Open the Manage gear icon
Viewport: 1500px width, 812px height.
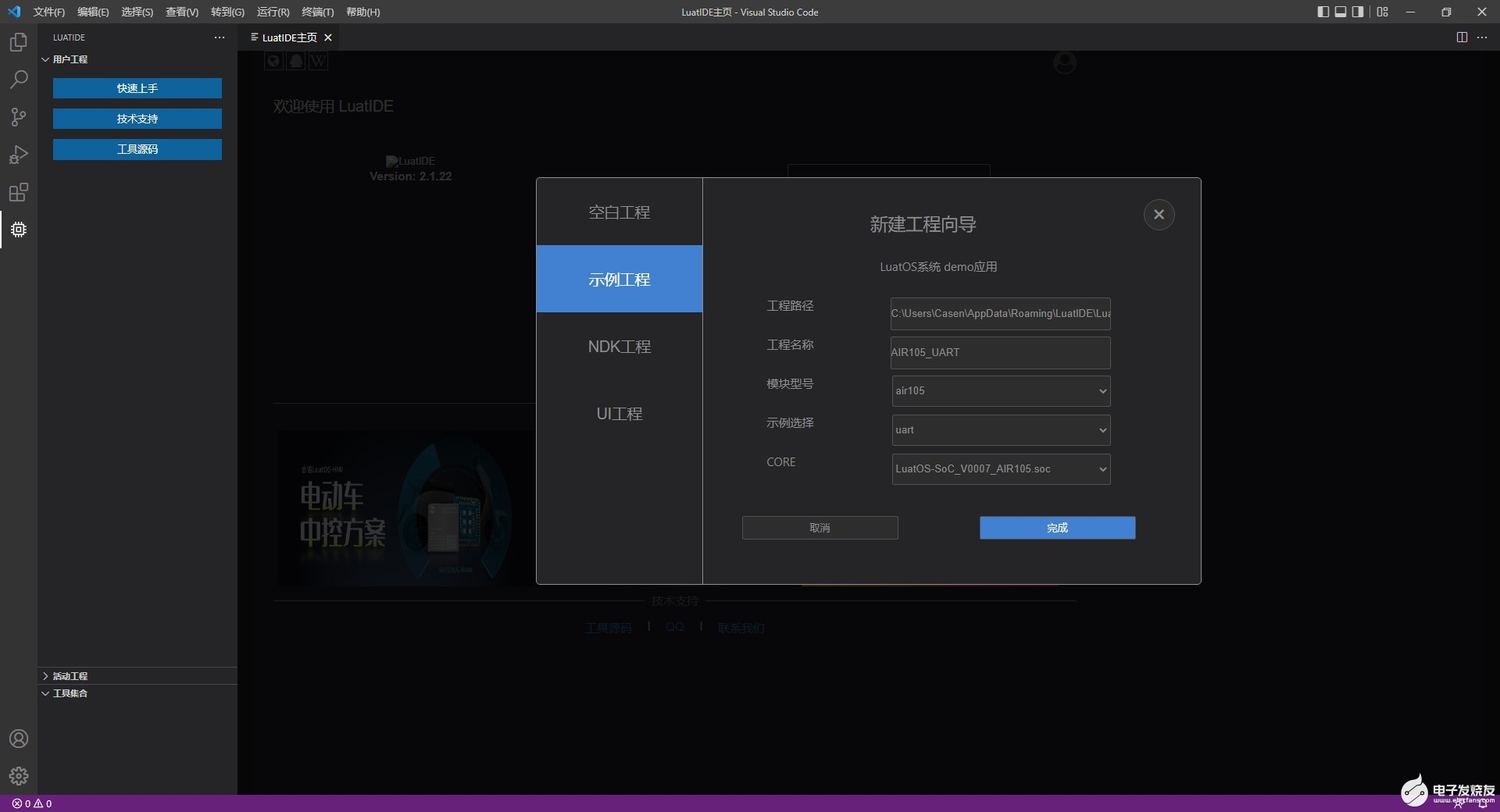19,776
